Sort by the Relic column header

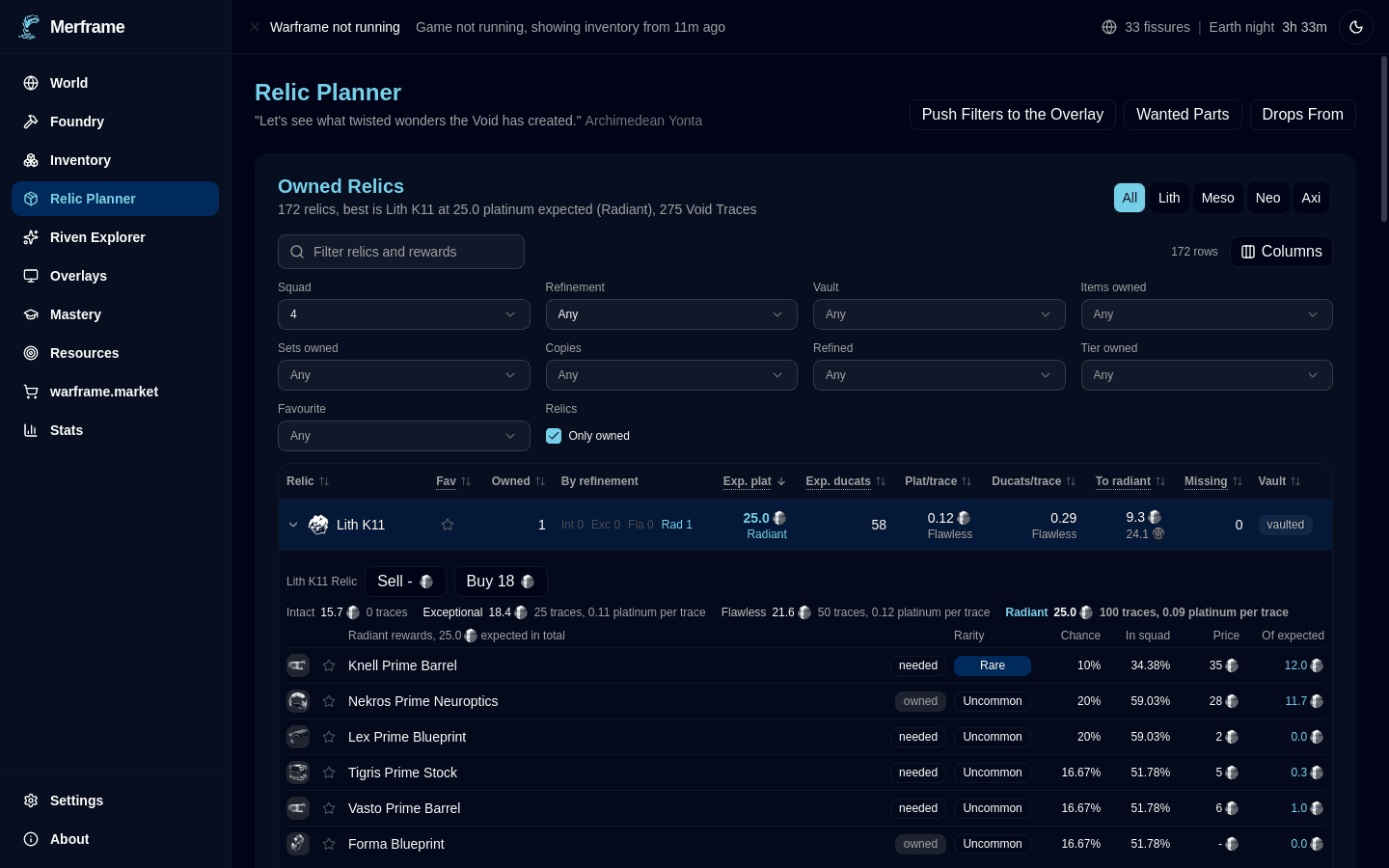308,481
